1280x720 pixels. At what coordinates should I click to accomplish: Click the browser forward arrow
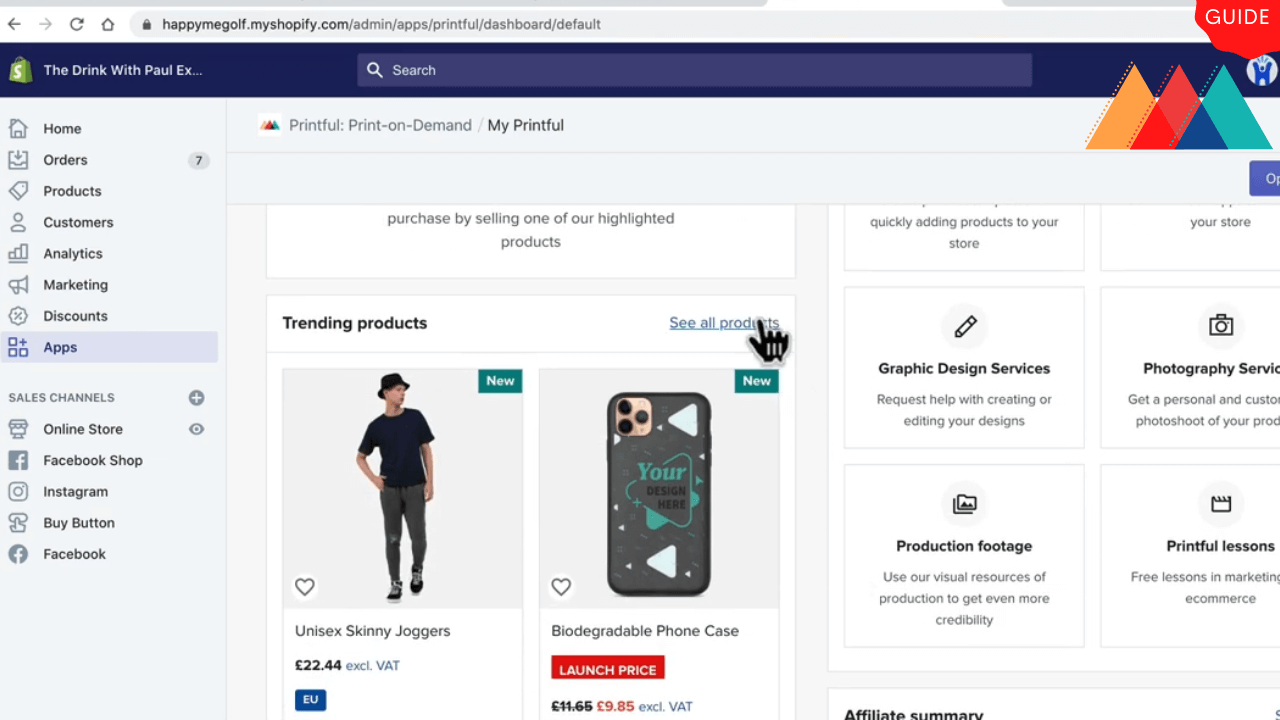pos(45,24)
